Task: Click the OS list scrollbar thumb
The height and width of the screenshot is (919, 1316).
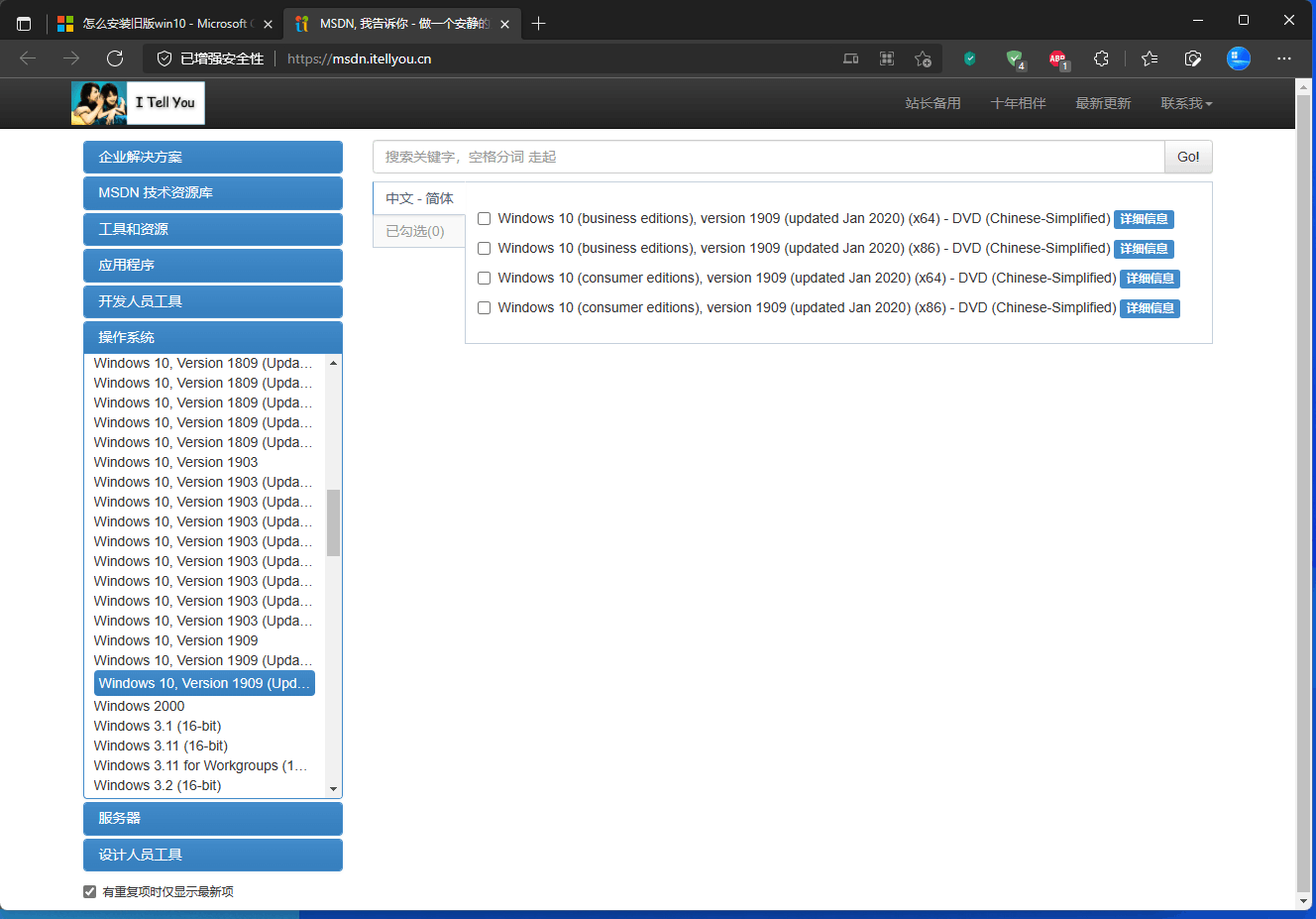Action: pos(333,522)
